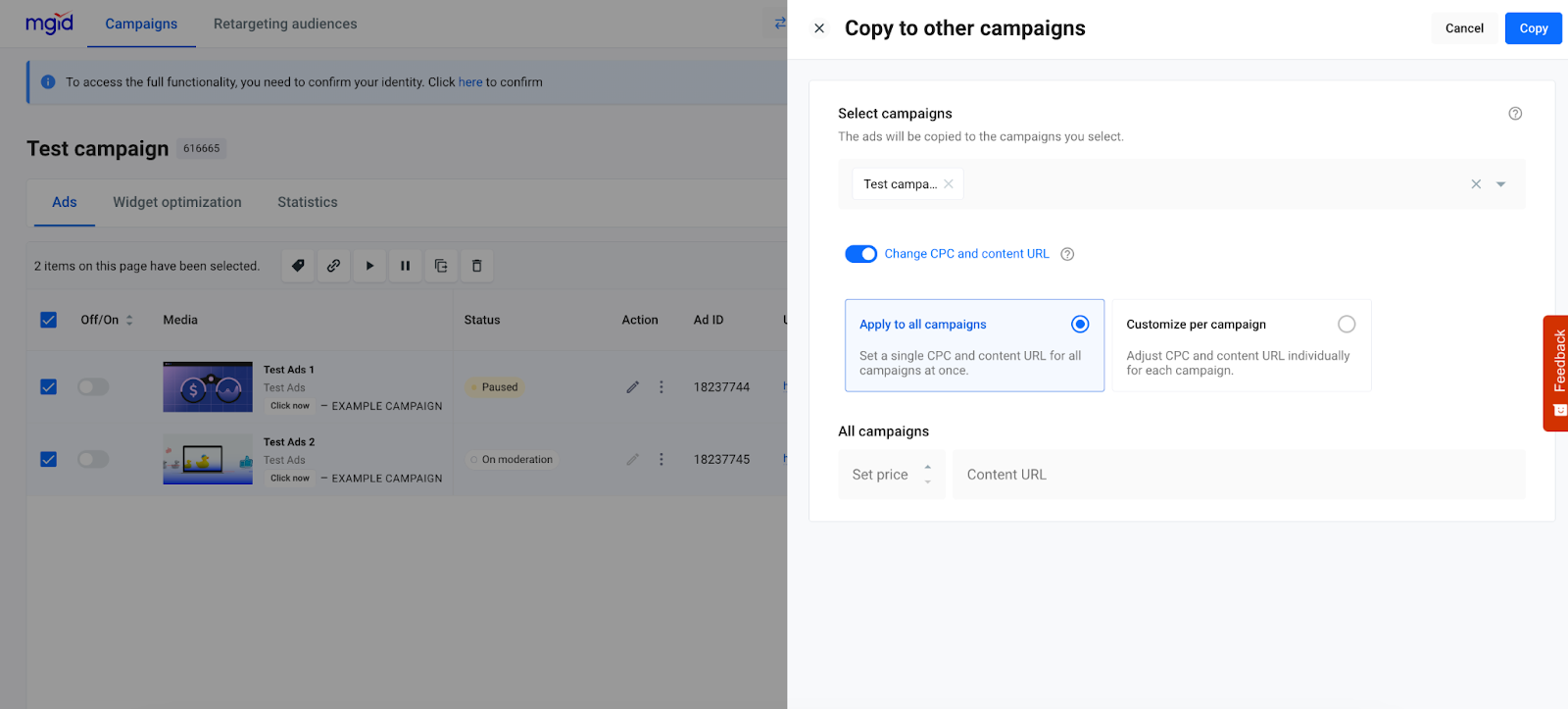
Task: Expand the Select campaigns dropdown arrow
Action: coord(1500,184)
